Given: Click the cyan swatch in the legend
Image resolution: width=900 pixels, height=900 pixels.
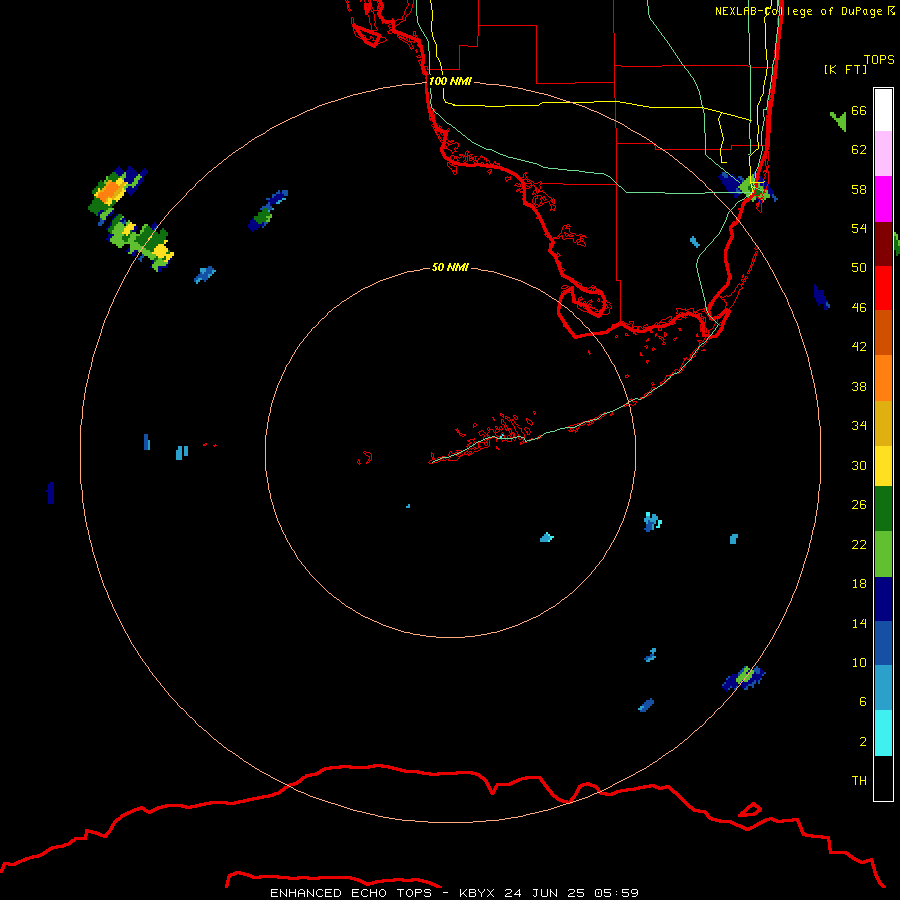Looking at the screenshot, I should pyautogui.click(x=883, y=733).
